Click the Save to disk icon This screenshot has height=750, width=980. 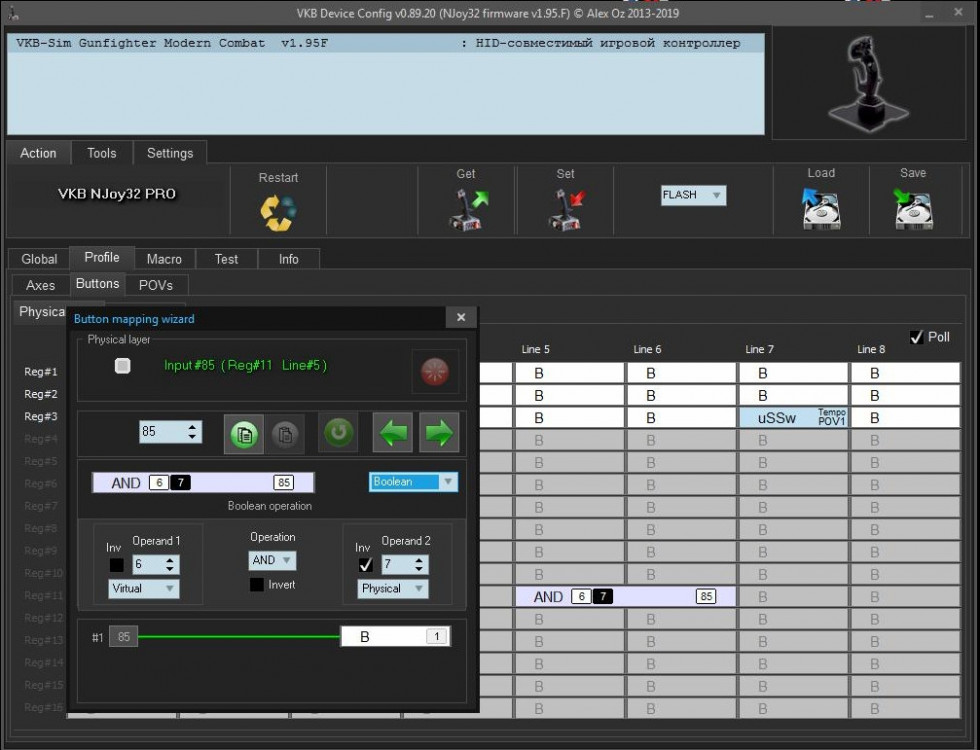pos(913,209)
